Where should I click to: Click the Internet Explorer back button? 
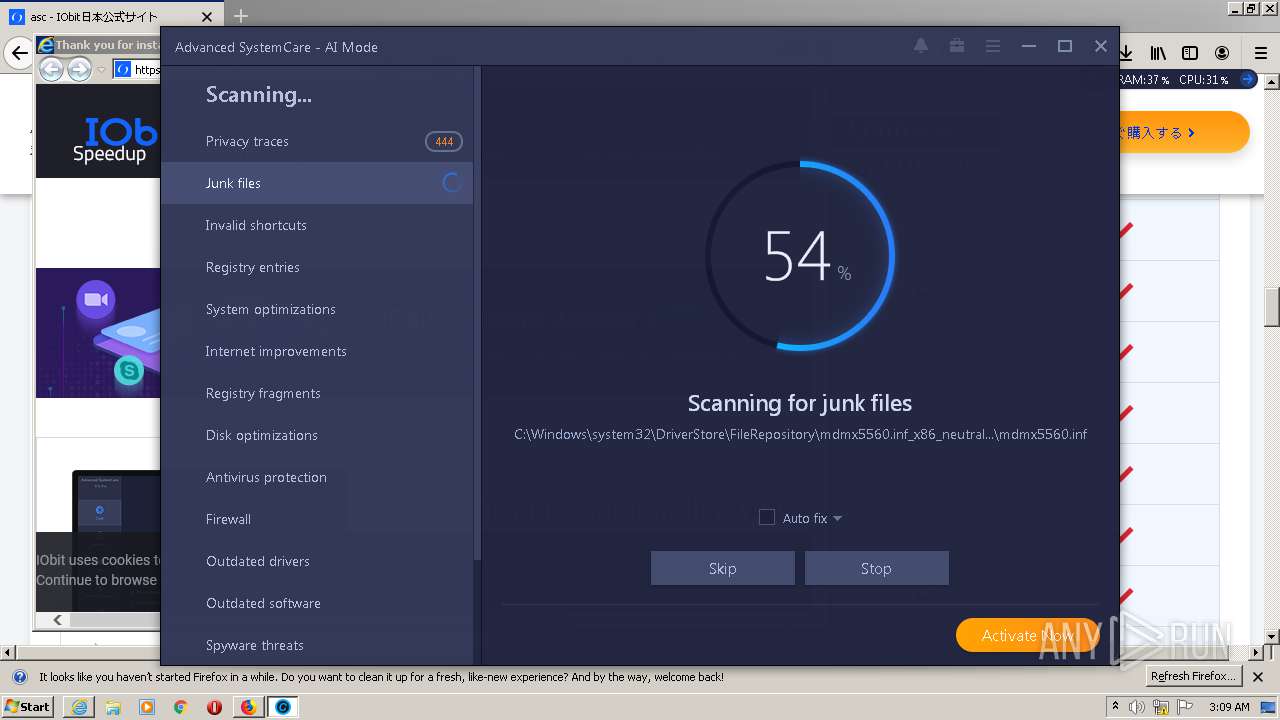click(52, 69)
